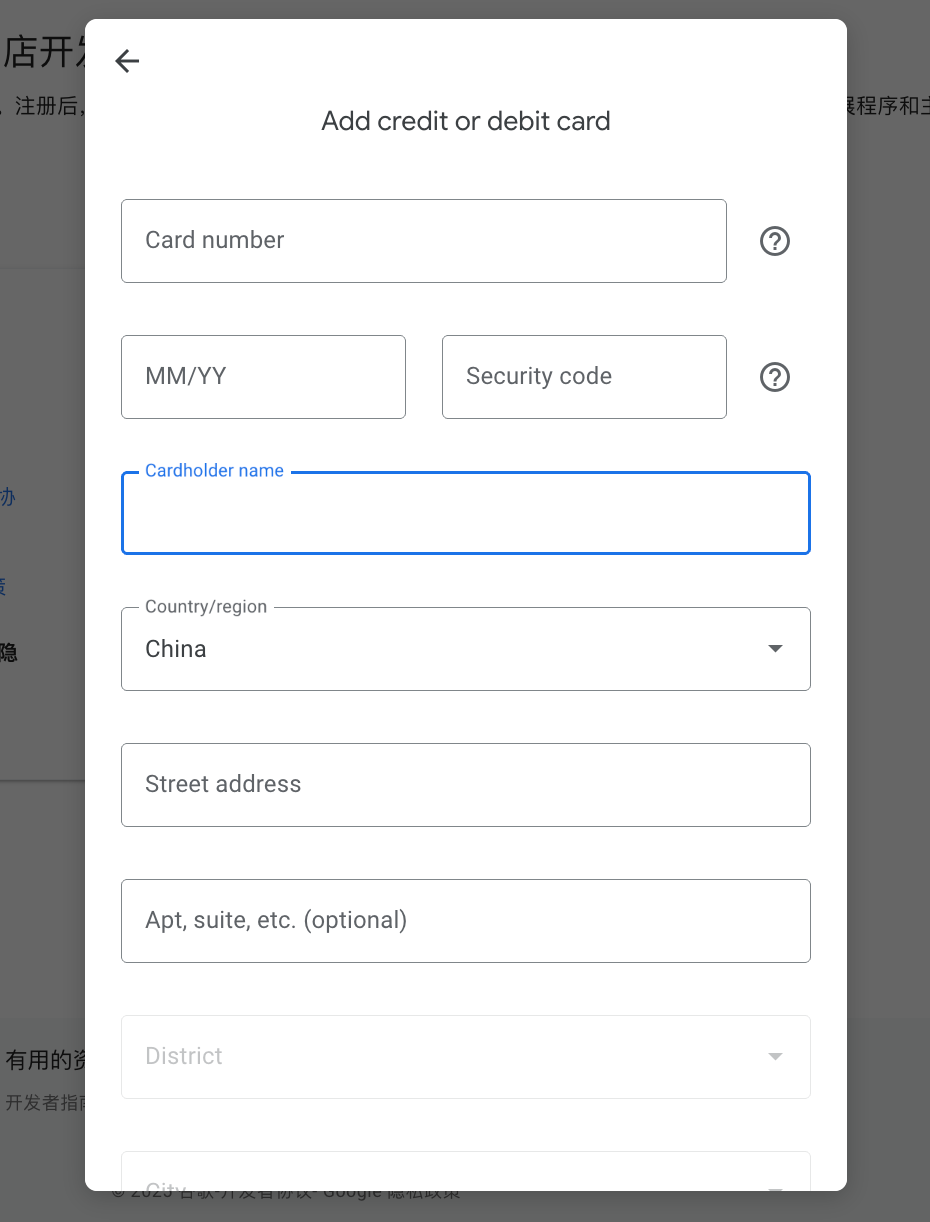
Task: Select the 有用的资 heading in the background
Action: point(45,1061)
